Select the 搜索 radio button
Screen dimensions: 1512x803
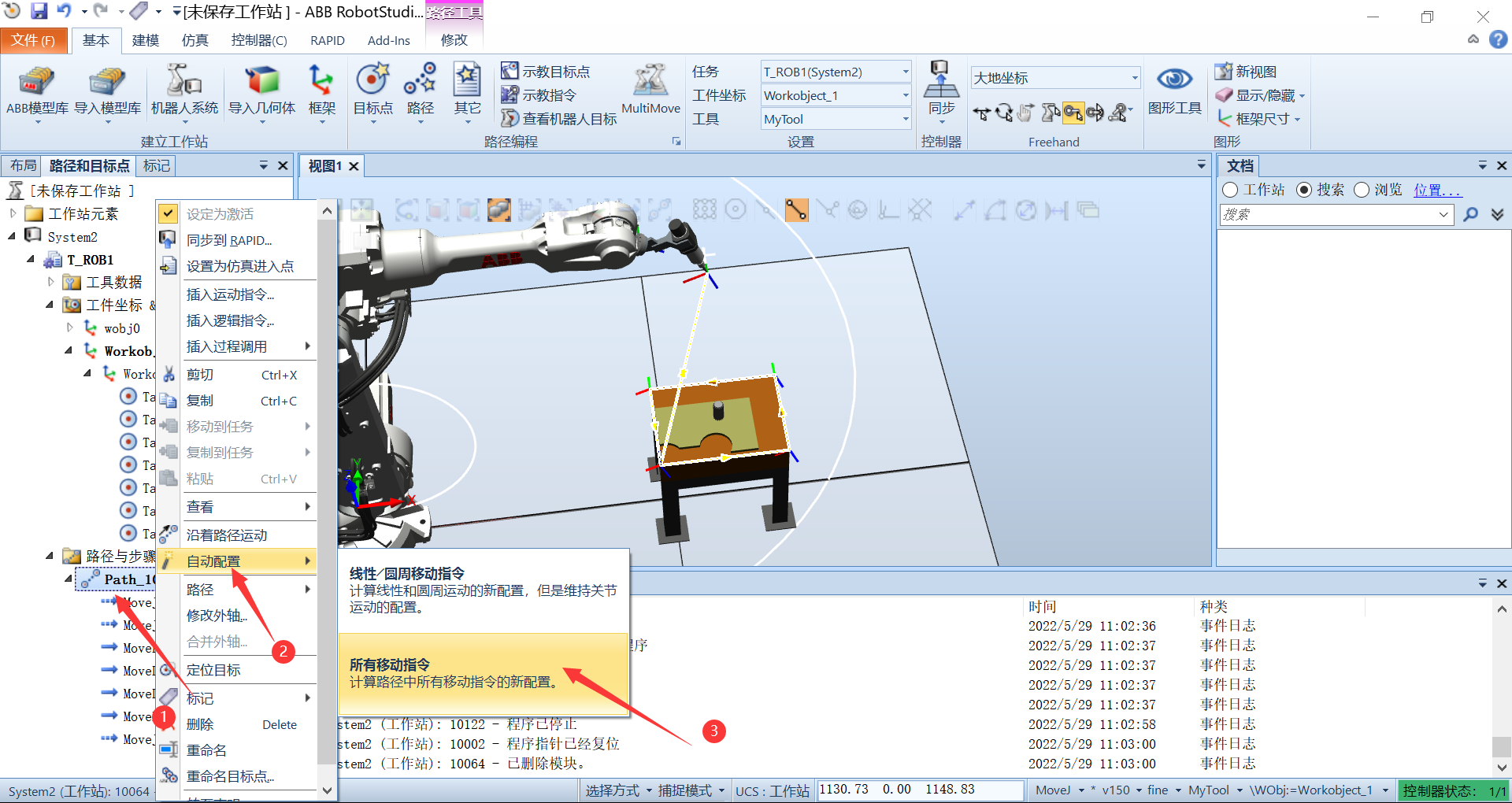pyautogui.click(x=1304, y=190)
